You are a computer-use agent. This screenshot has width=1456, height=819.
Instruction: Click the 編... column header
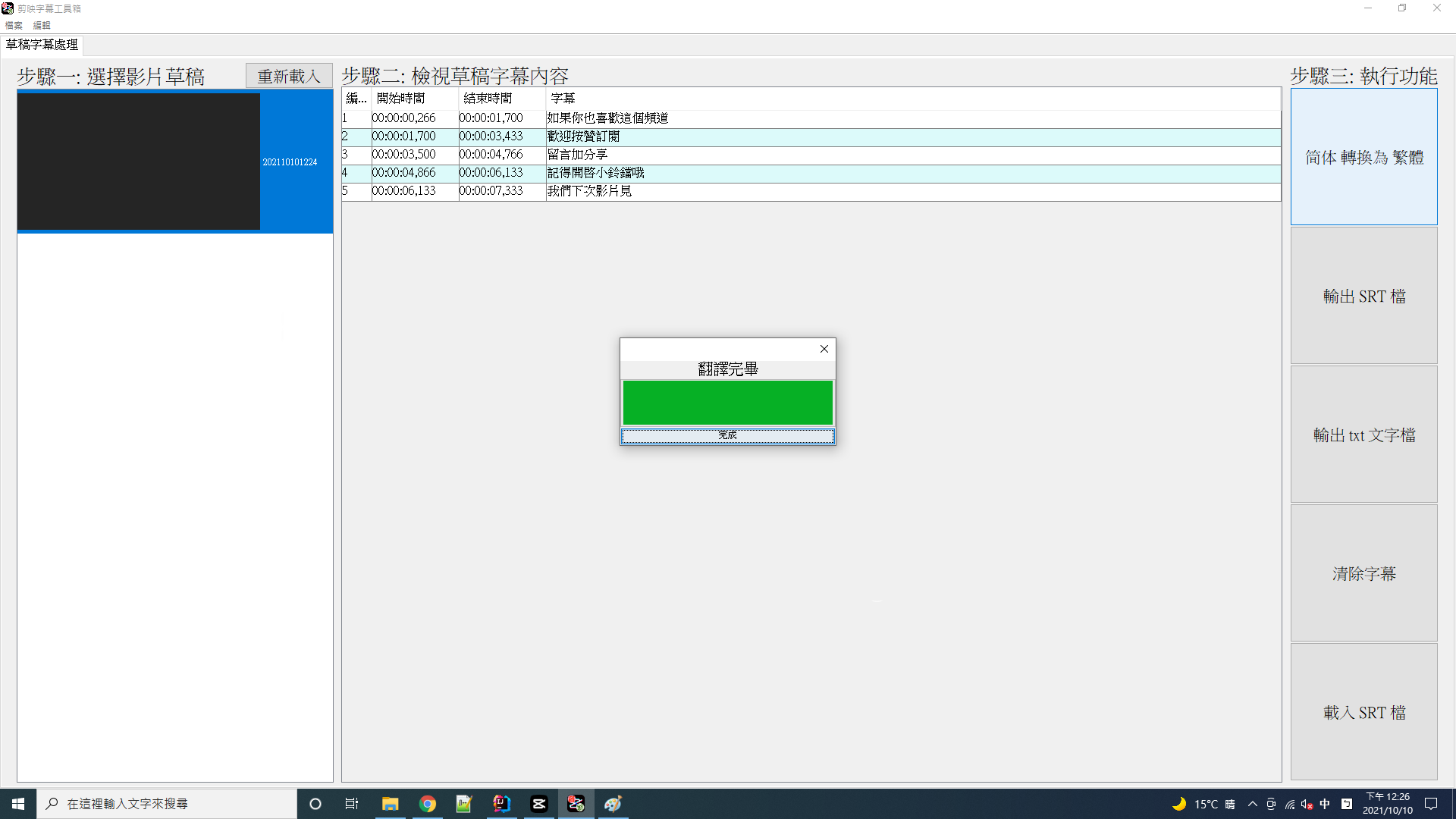(356, 99)
